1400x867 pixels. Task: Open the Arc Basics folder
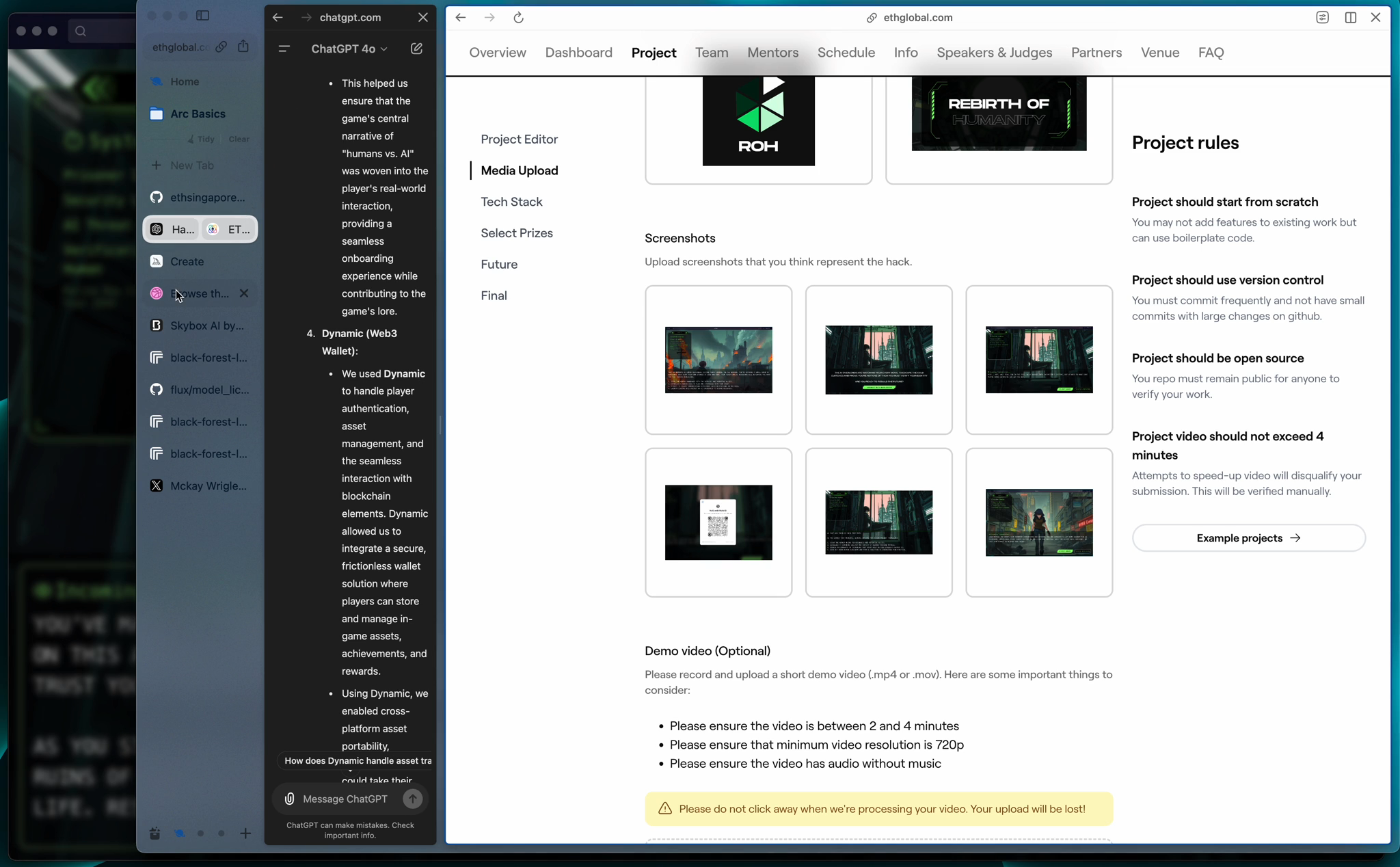[200, 114]
